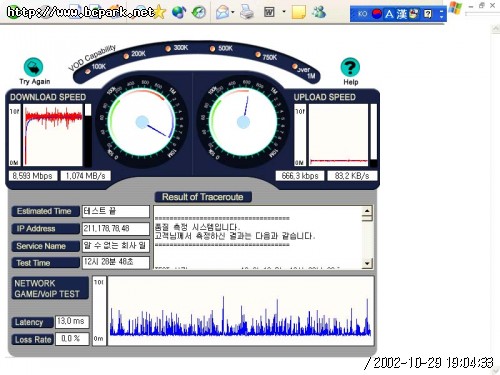Click the Edit with Word icon

pos(269,12)
